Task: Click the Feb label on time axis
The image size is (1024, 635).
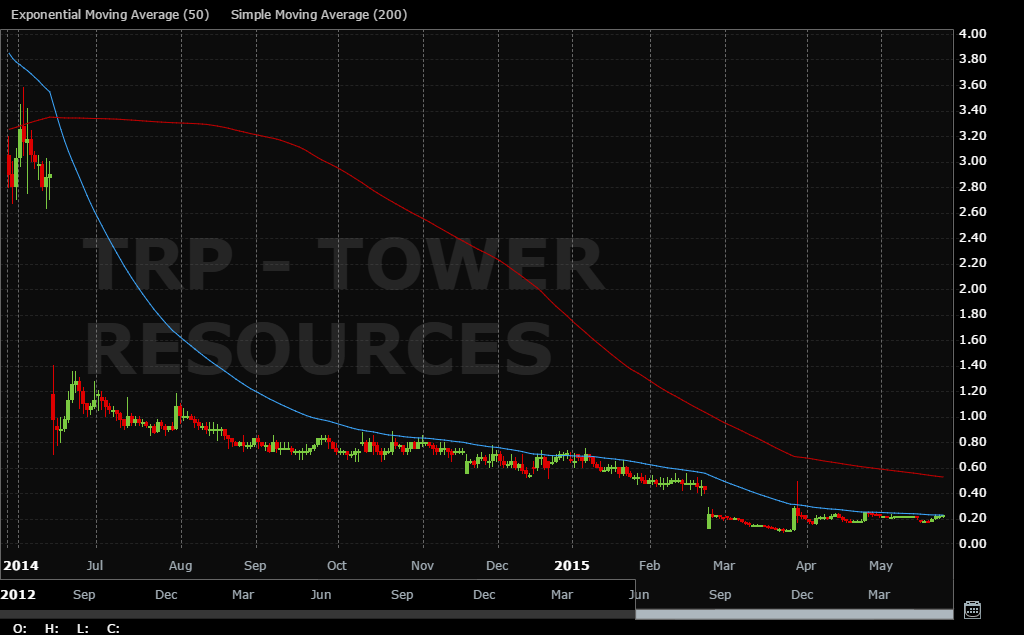Action: click(650, 565)
